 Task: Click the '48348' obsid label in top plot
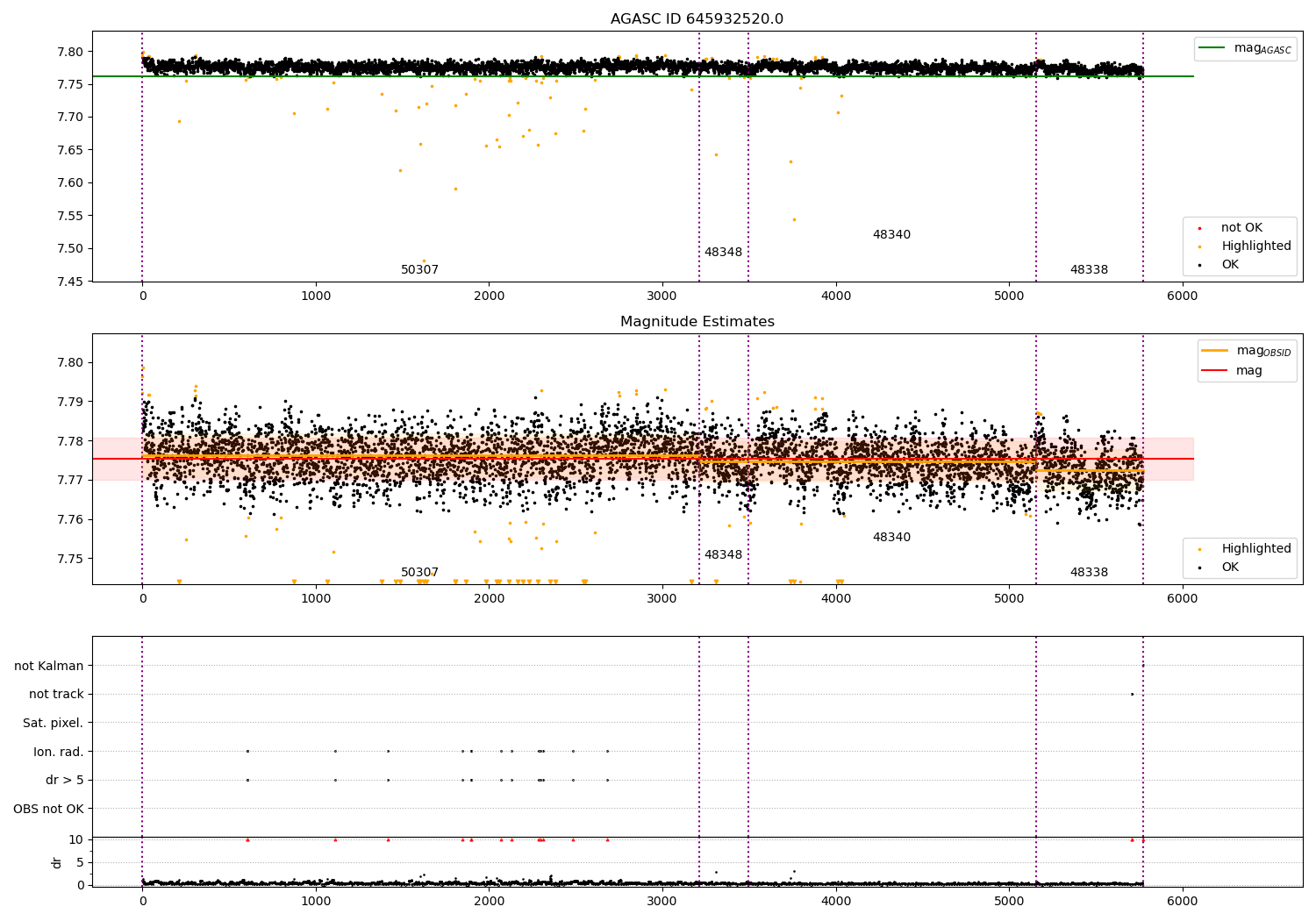tap(723, 253)
